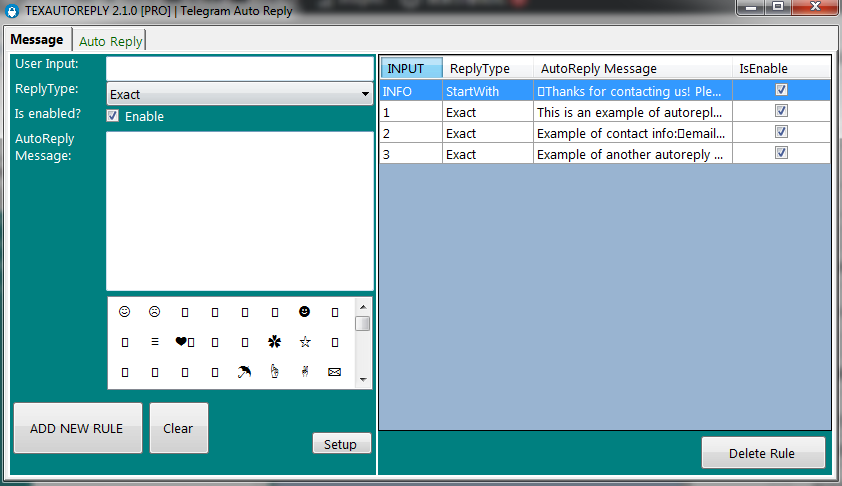The height and width of the screenshot is (486, 842).
Task: Select INPUT cell of rule 2
Action: [x=411, y=133]
